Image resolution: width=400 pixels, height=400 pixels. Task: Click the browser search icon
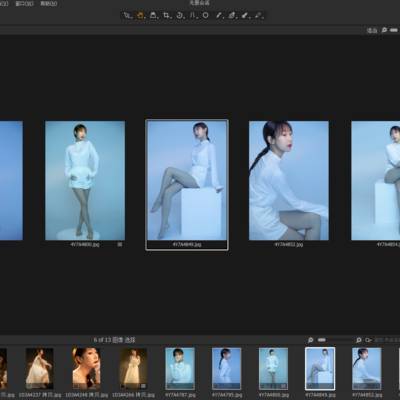point(368,340)
